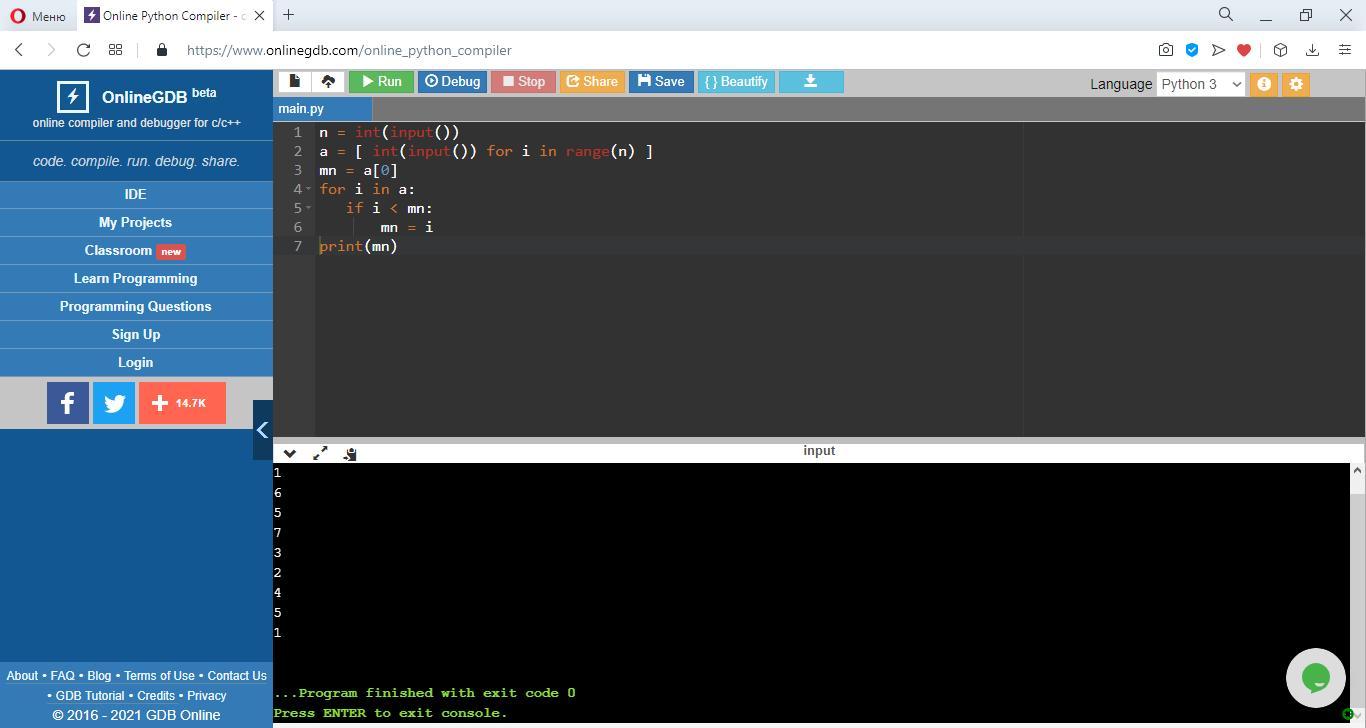1366x728 pixels.
Task: Open the extensions cube icon
Action: (x=1280, y=50)
